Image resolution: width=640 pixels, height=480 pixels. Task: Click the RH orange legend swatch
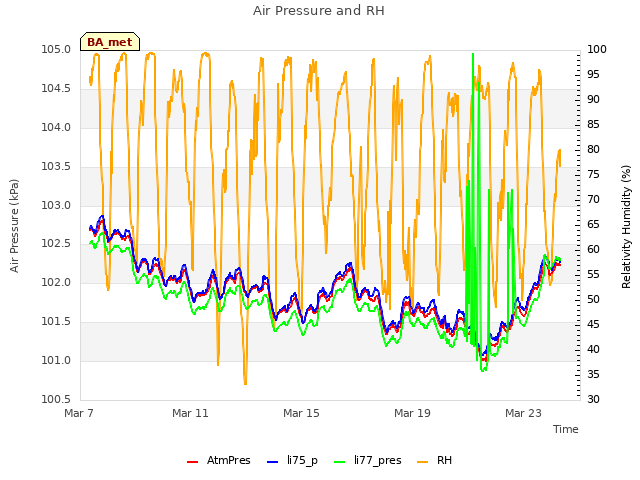click(x=422, y=462)
